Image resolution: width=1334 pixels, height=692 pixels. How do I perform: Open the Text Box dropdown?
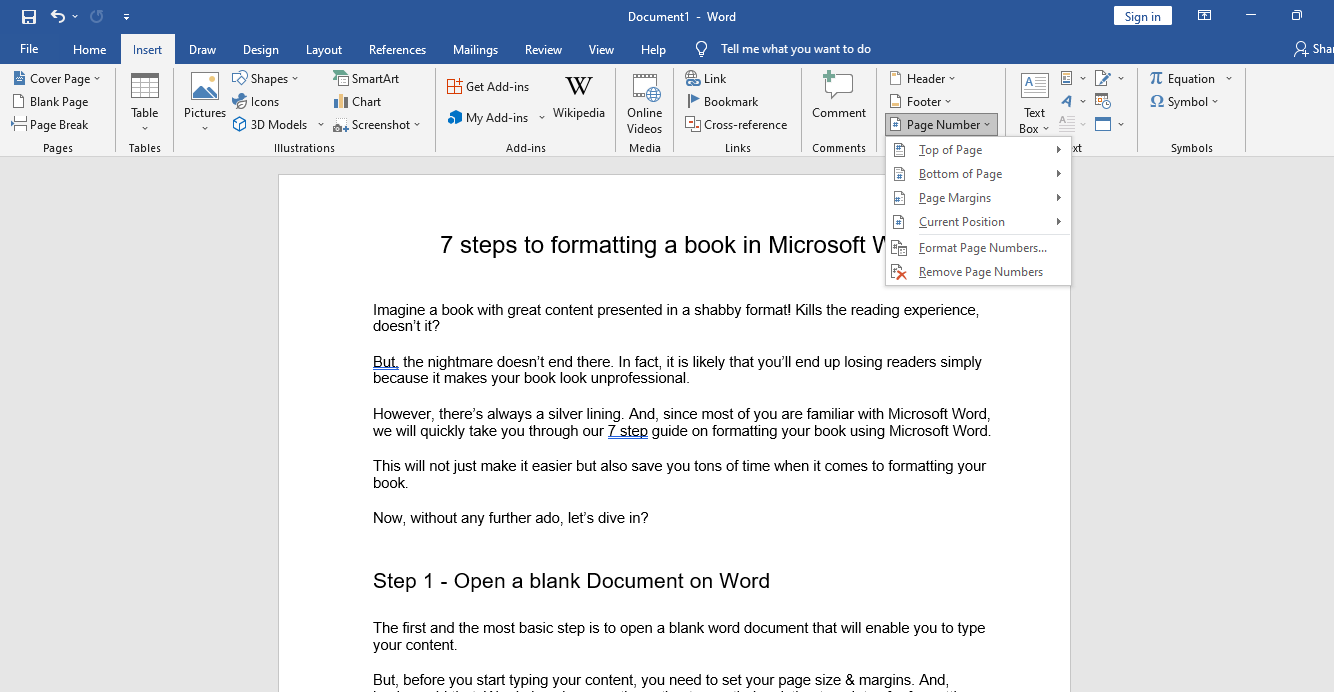click(x=1034, y=103)
